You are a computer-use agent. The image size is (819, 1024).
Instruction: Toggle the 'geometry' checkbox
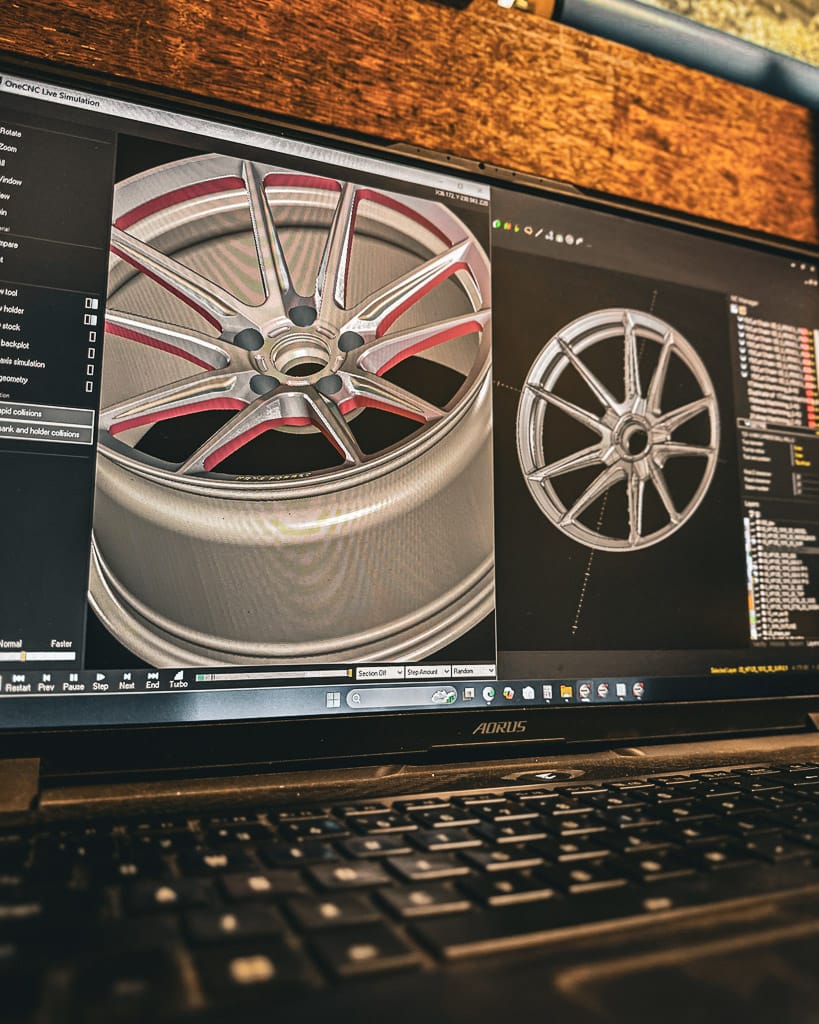(x=89, y=387)
